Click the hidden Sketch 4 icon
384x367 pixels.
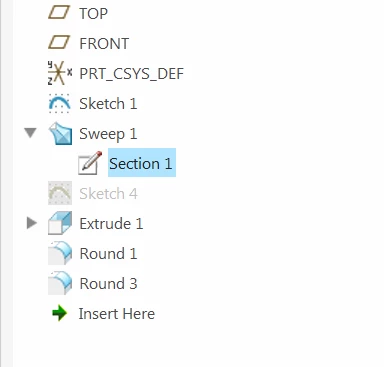(60, 193)
